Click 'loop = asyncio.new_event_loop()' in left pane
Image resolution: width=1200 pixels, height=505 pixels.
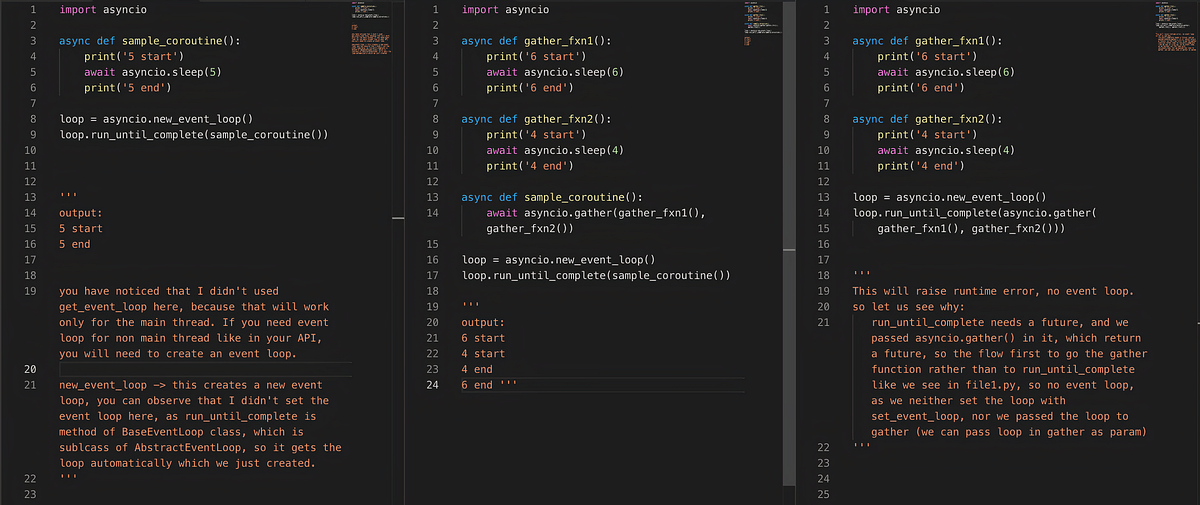tap(156, 119)
